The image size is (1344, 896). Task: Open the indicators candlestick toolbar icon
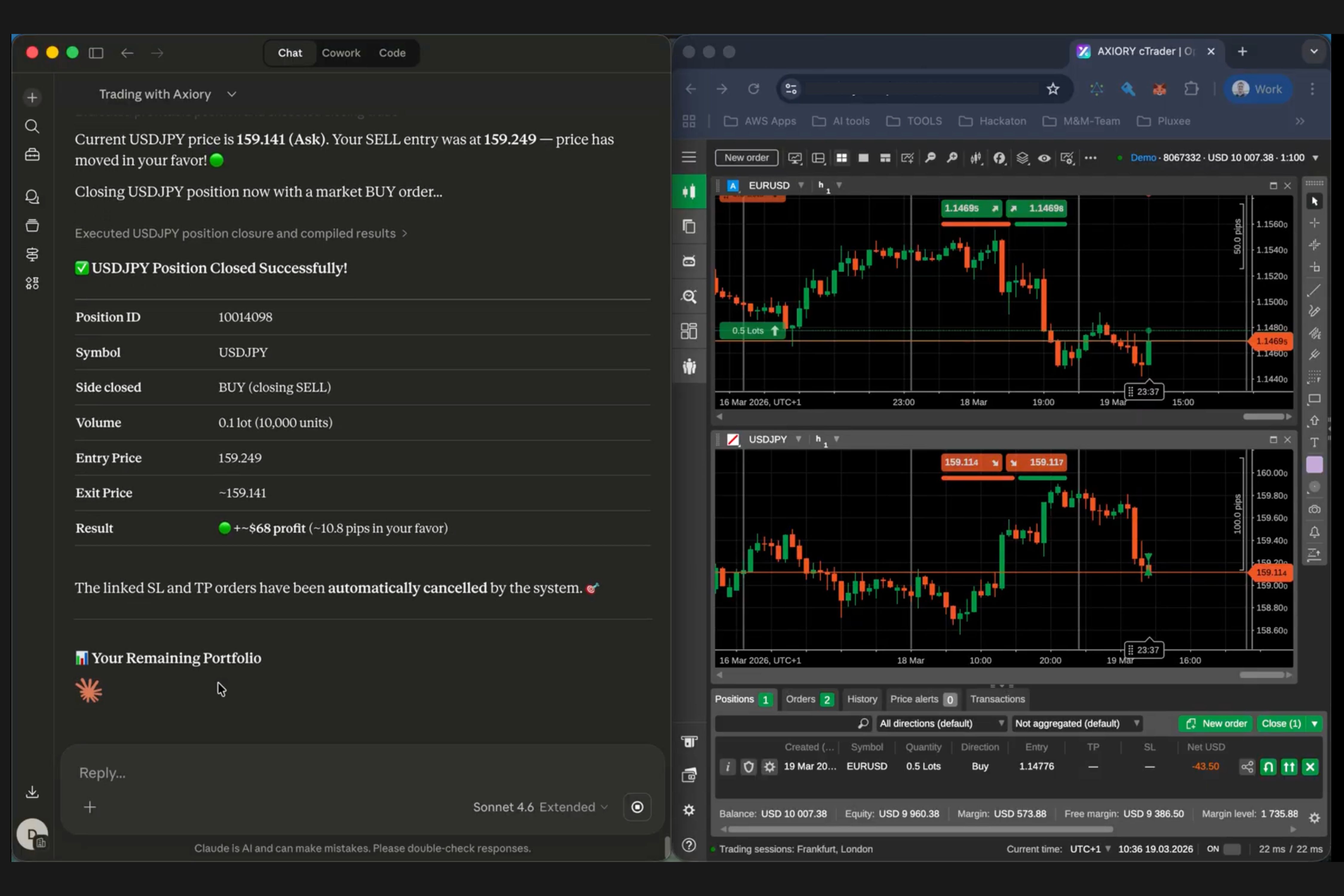click(x=976, y=158)
